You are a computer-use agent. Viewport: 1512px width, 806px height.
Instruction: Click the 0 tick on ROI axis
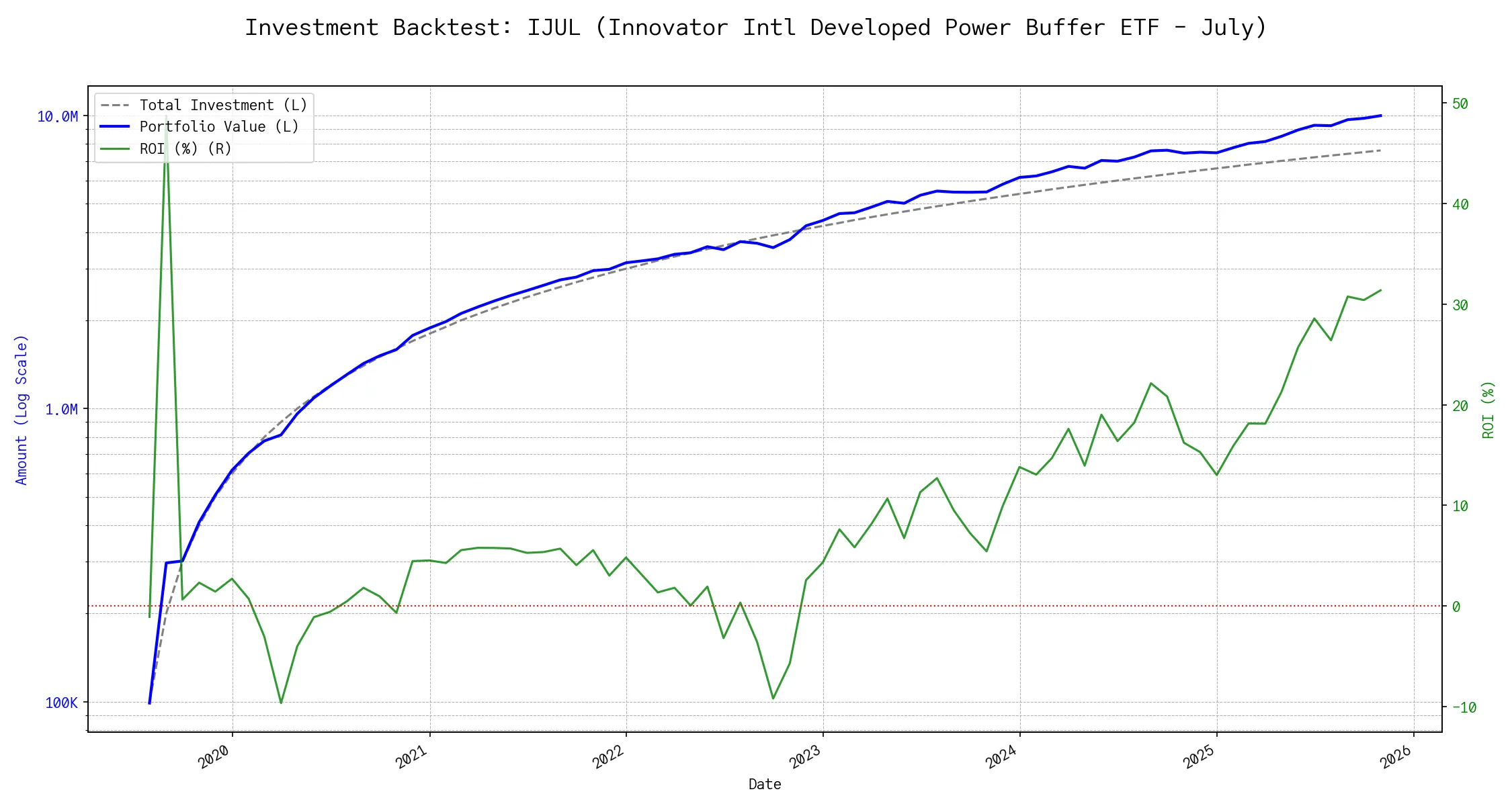click(x=1456, y=607)
